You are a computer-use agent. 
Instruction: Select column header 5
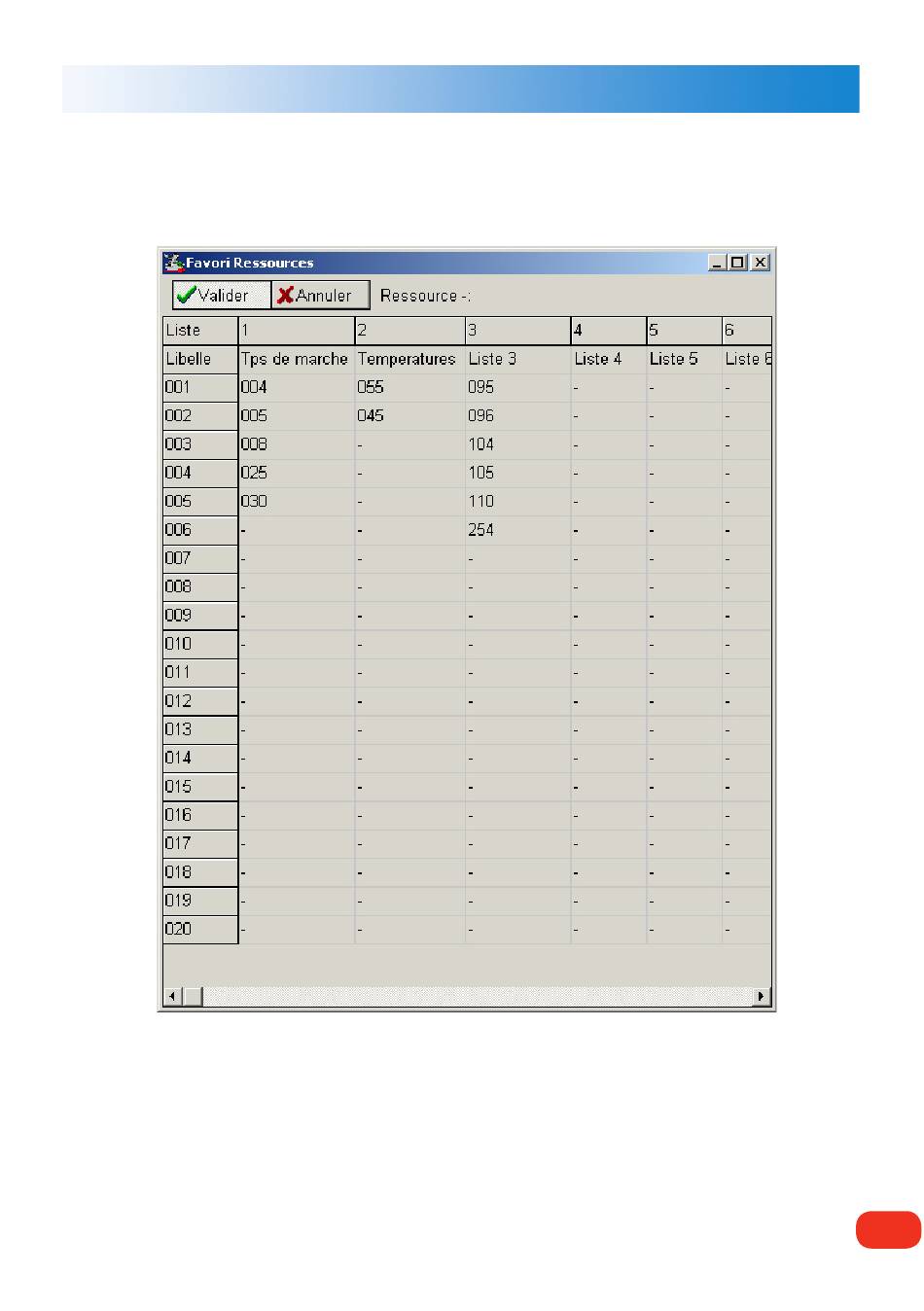click(685, 331)
